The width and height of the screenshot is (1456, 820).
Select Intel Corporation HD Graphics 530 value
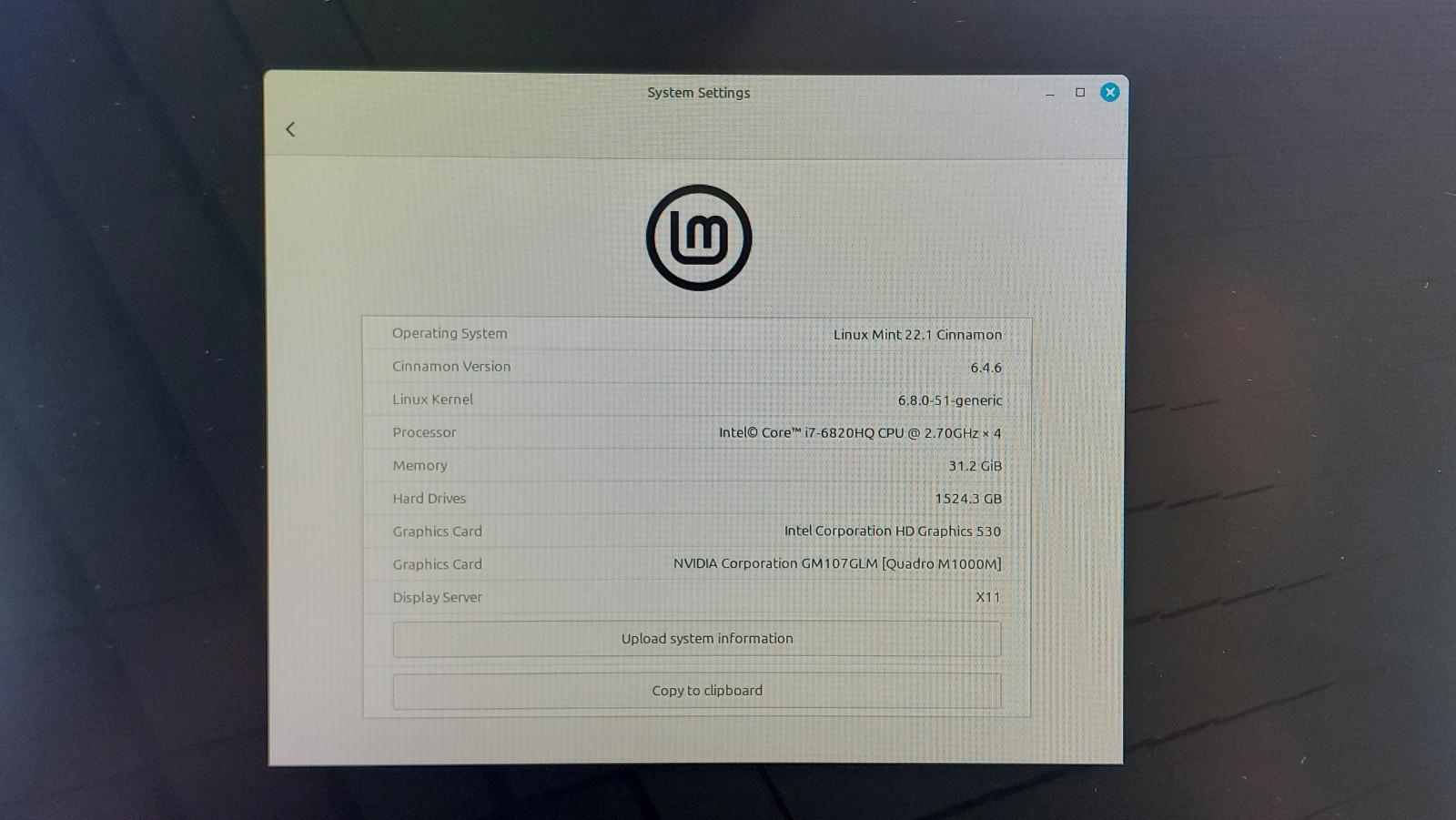point(893,531)
